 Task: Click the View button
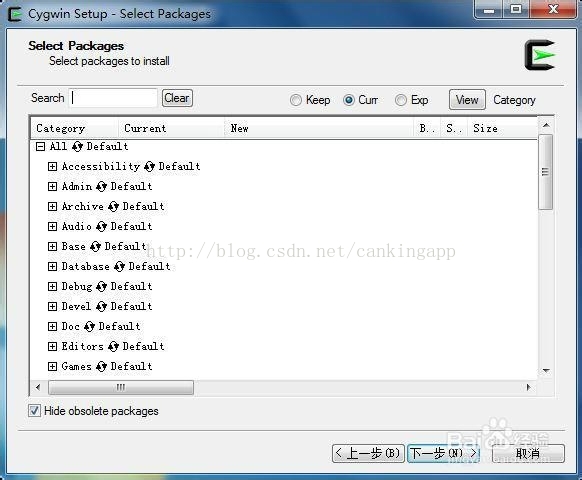(x=467, y=100)
